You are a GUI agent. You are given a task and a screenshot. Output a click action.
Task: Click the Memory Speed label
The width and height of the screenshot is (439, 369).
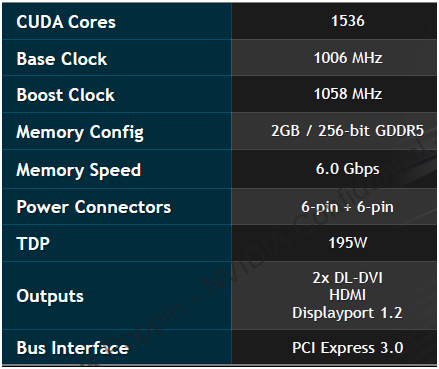(x=79, y=170)
